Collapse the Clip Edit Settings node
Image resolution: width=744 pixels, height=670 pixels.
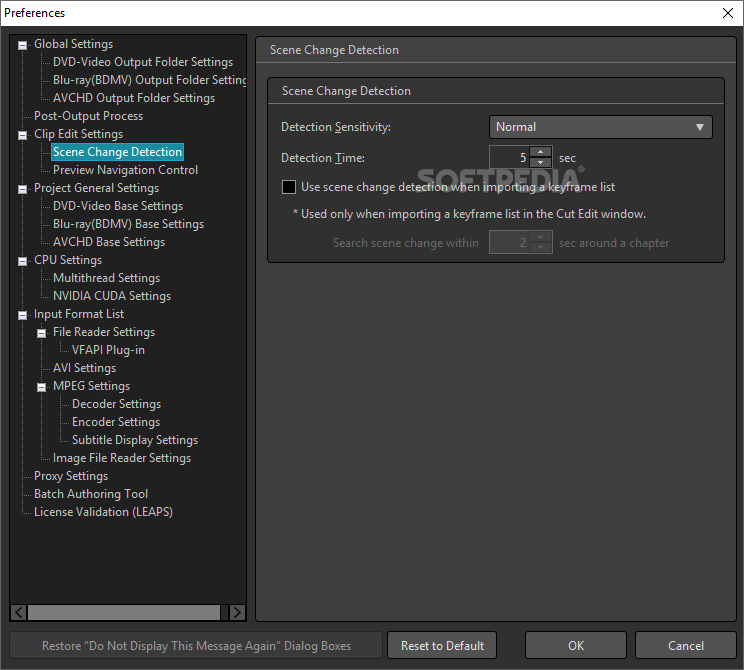click(22, 136)
